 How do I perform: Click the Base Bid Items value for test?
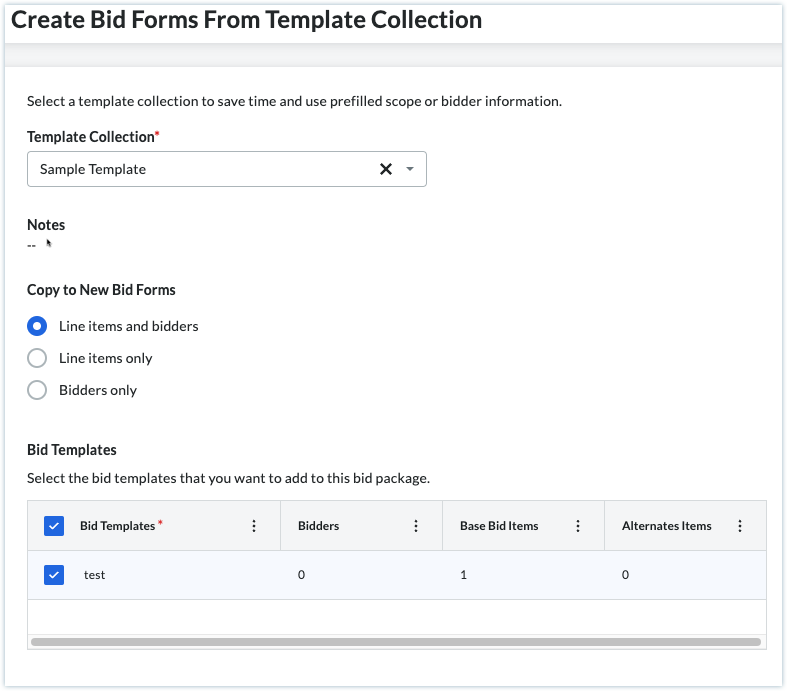[x=463, y=575]
